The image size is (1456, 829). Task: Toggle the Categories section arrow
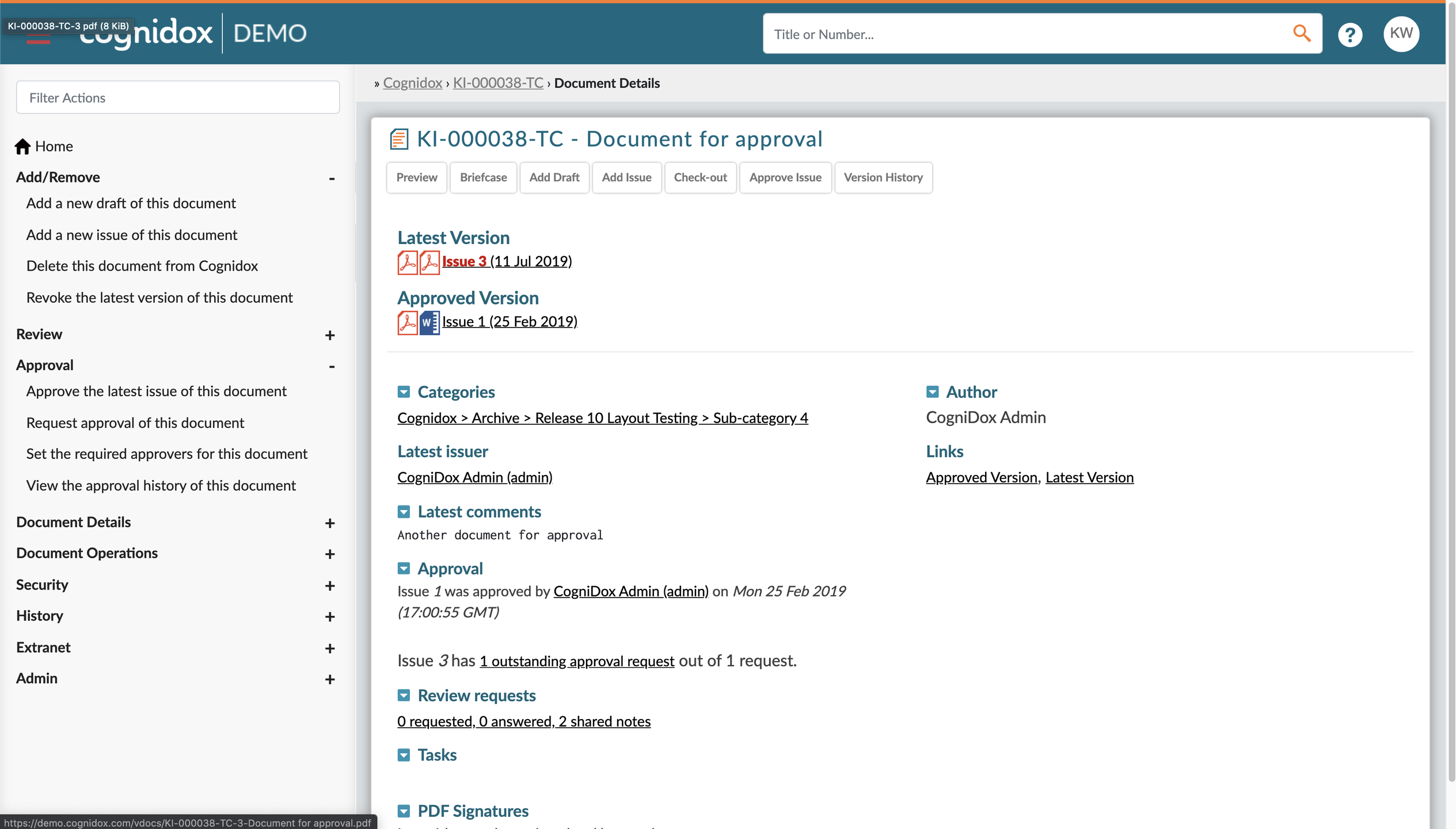(404, 392)
